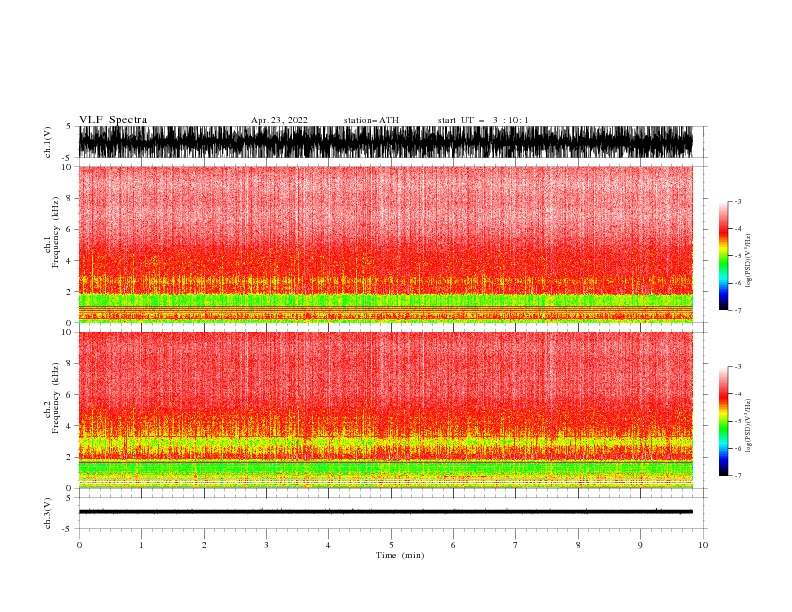Click the time axis tick label "2"
This screenshot has height=612, width=792.
[x=204, y=545]
